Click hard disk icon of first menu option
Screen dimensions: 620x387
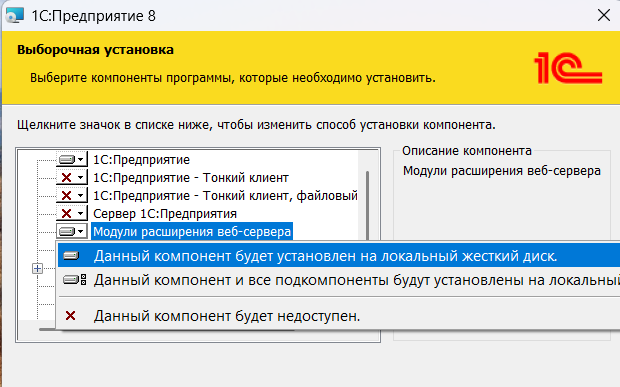point(71,256)
